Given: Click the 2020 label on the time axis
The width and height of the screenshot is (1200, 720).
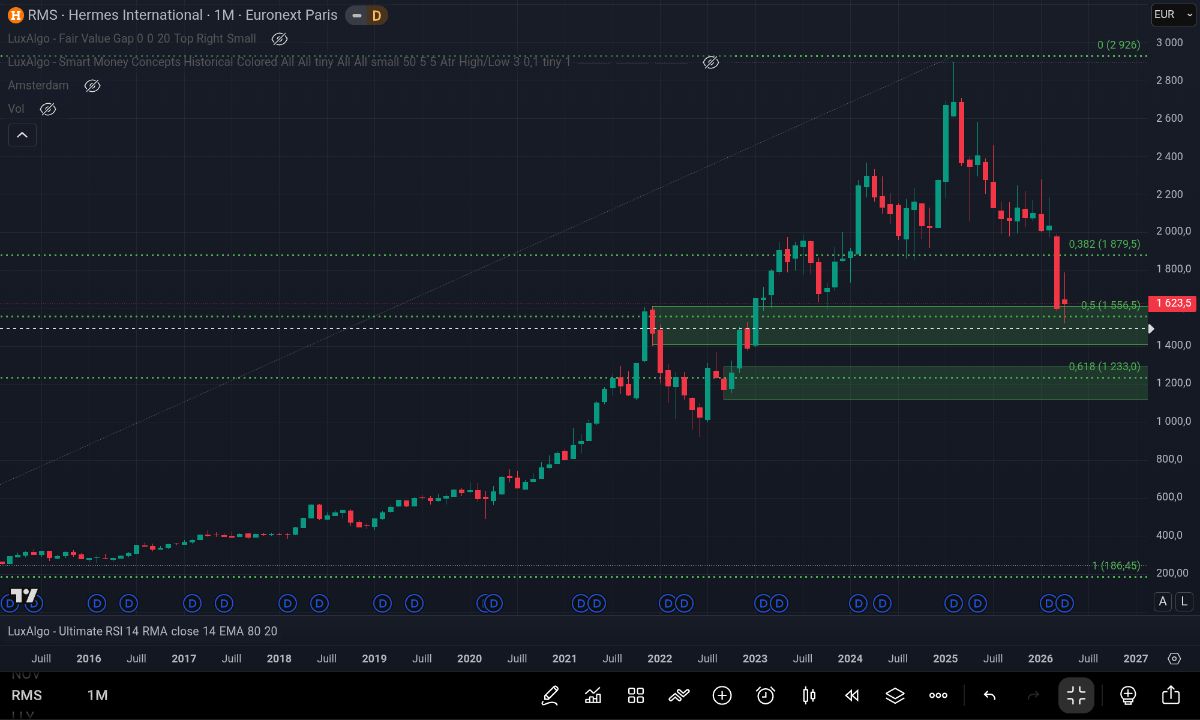Looking at the screenshot, I should pyautogui.click(x=469, y=658).
